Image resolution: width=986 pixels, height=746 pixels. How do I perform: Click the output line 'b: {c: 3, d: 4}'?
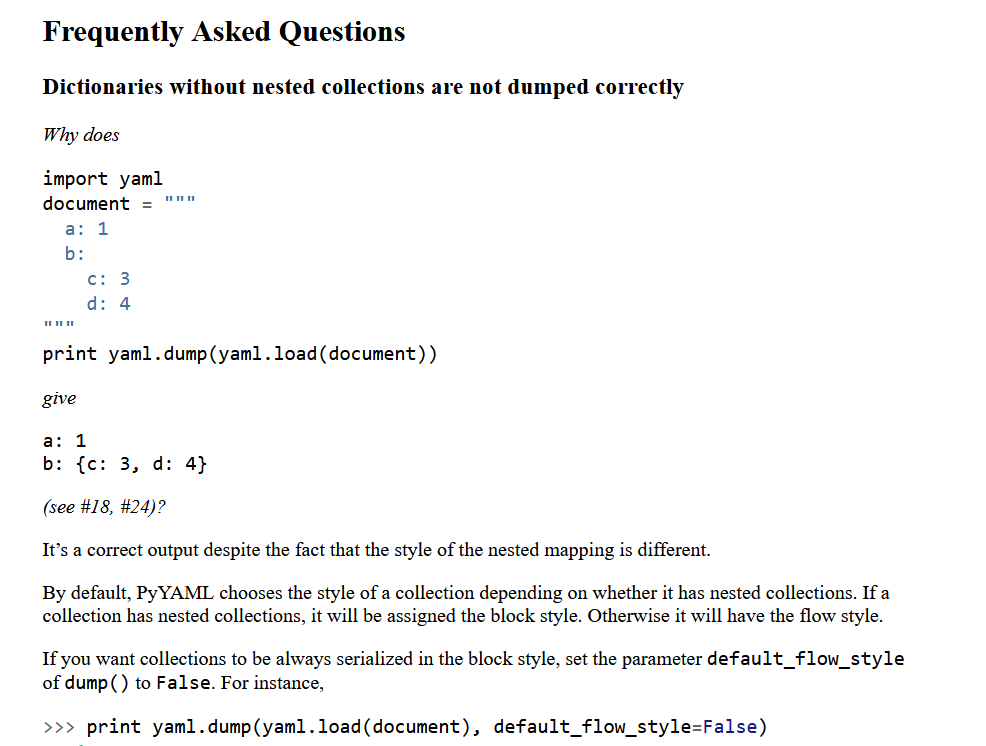pyautogui.click(x=125, y=465)
